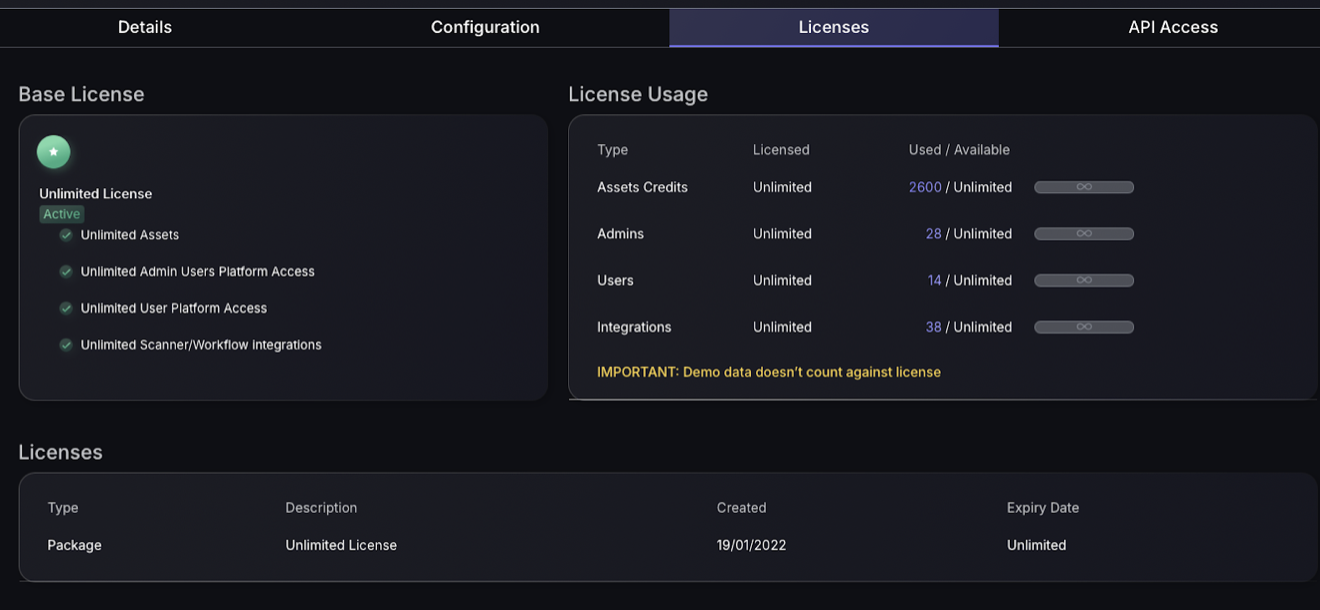The image size is (1320, 610).
Task: Click the Integrations usage progress bar
Action: [x=1084, y=327]
